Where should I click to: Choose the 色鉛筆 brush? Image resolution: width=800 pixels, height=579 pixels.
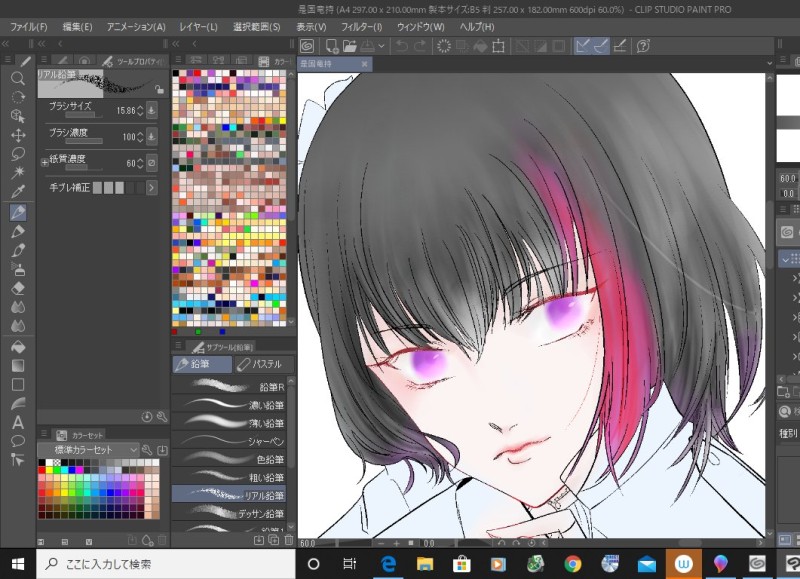coord(229,459)
